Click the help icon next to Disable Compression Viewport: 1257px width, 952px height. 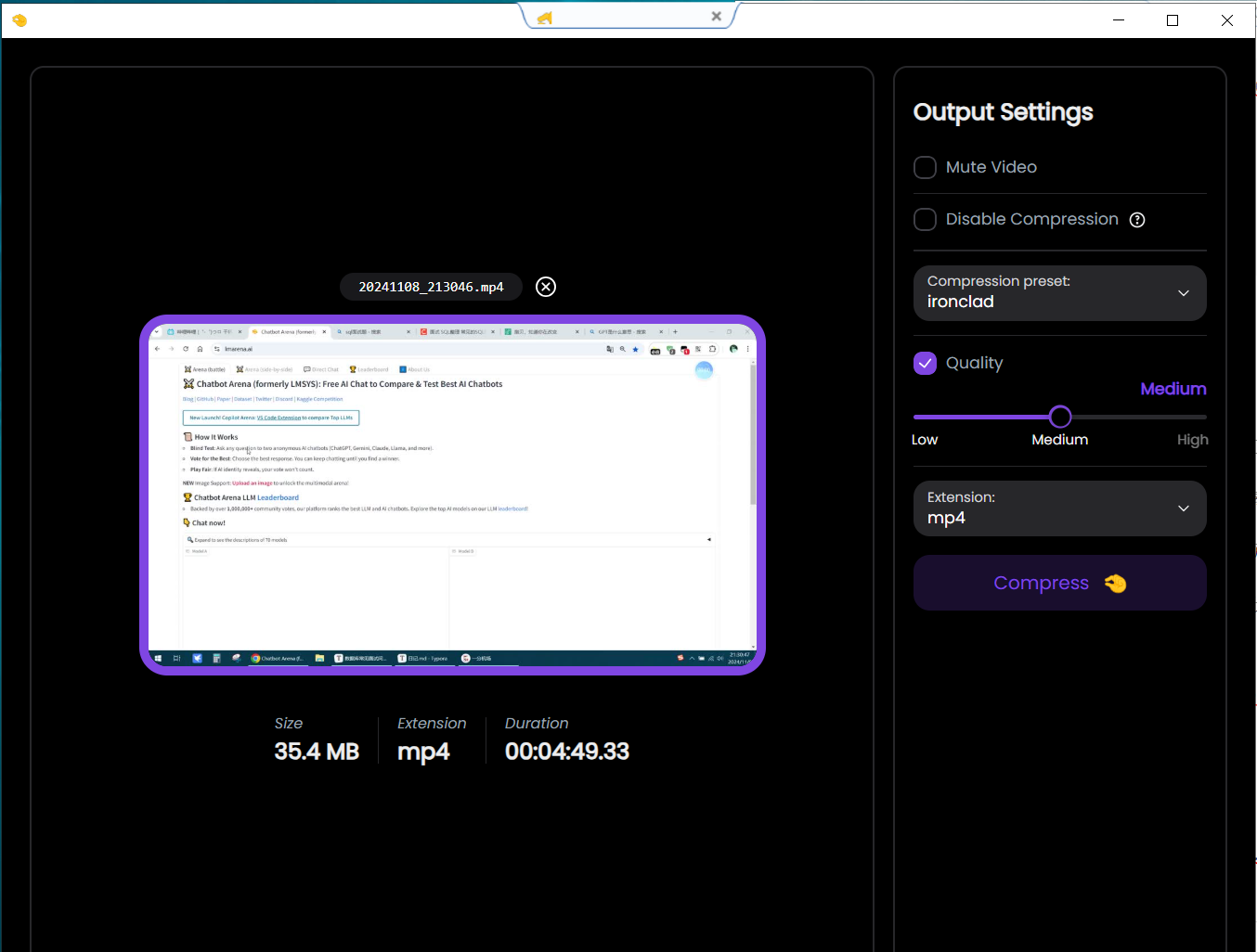tap(1137, 220)
